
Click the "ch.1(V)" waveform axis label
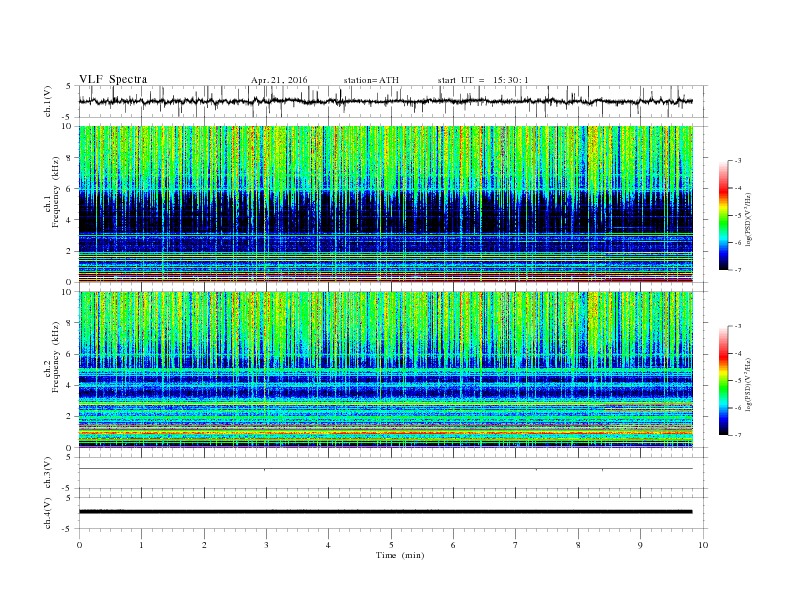(47, 101)
